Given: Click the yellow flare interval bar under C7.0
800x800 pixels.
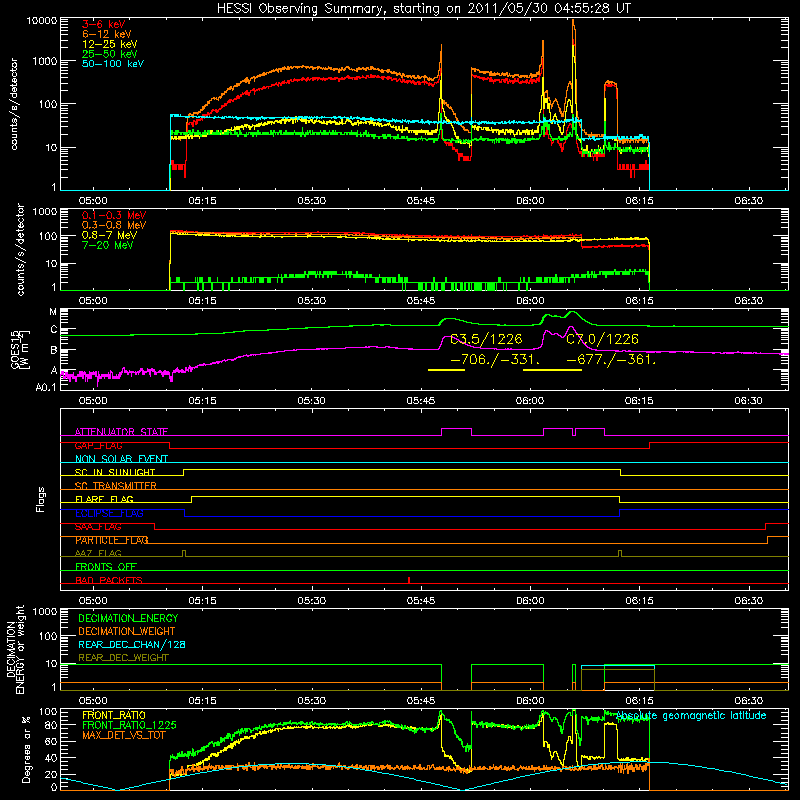Looking at the screenshot, I should (553, 369).
